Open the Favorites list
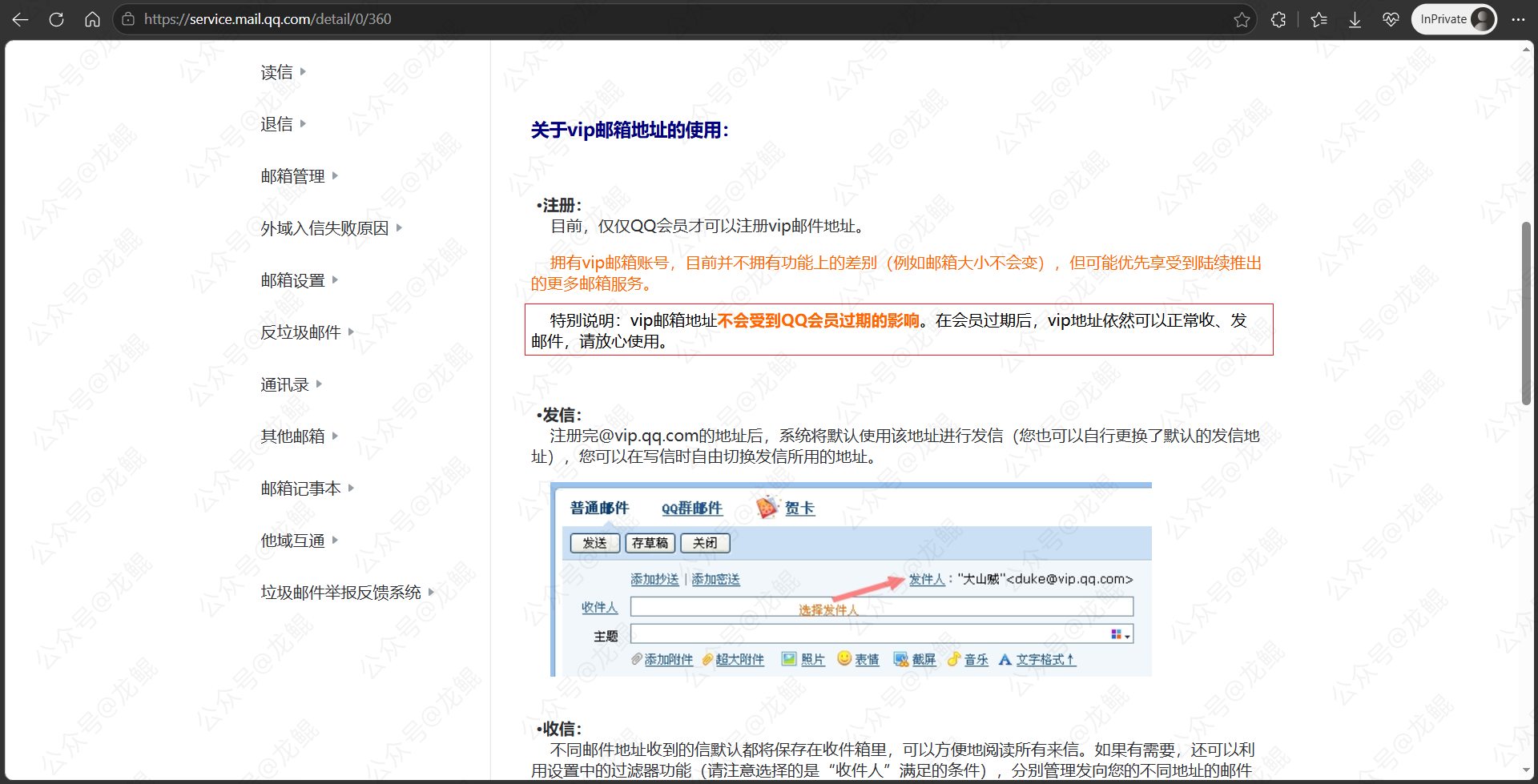 1319,19
